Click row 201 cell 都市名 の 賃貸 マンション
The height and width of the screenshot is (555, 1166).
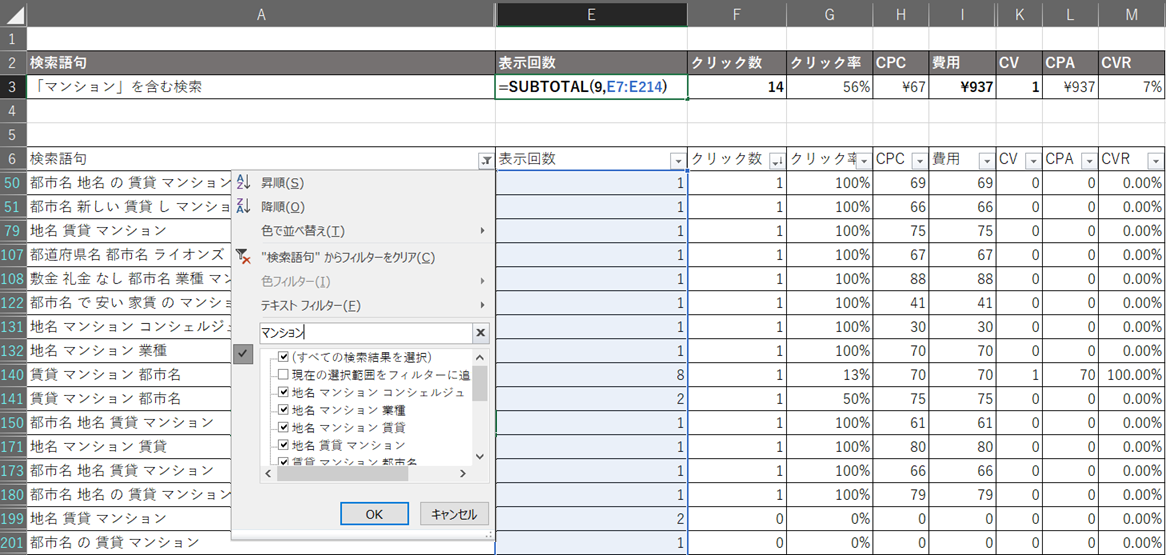(x=129, y=542)
